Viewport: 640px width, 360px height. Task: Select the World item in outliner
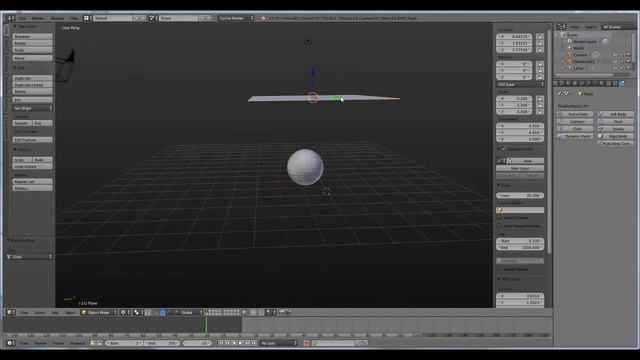(579, 48)
